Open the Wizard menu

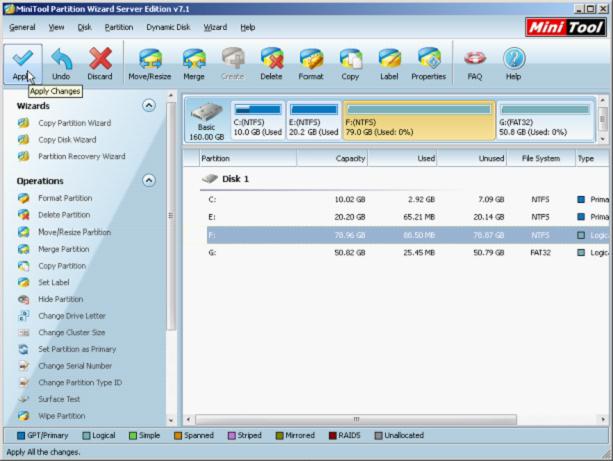[x=215, y=27]
